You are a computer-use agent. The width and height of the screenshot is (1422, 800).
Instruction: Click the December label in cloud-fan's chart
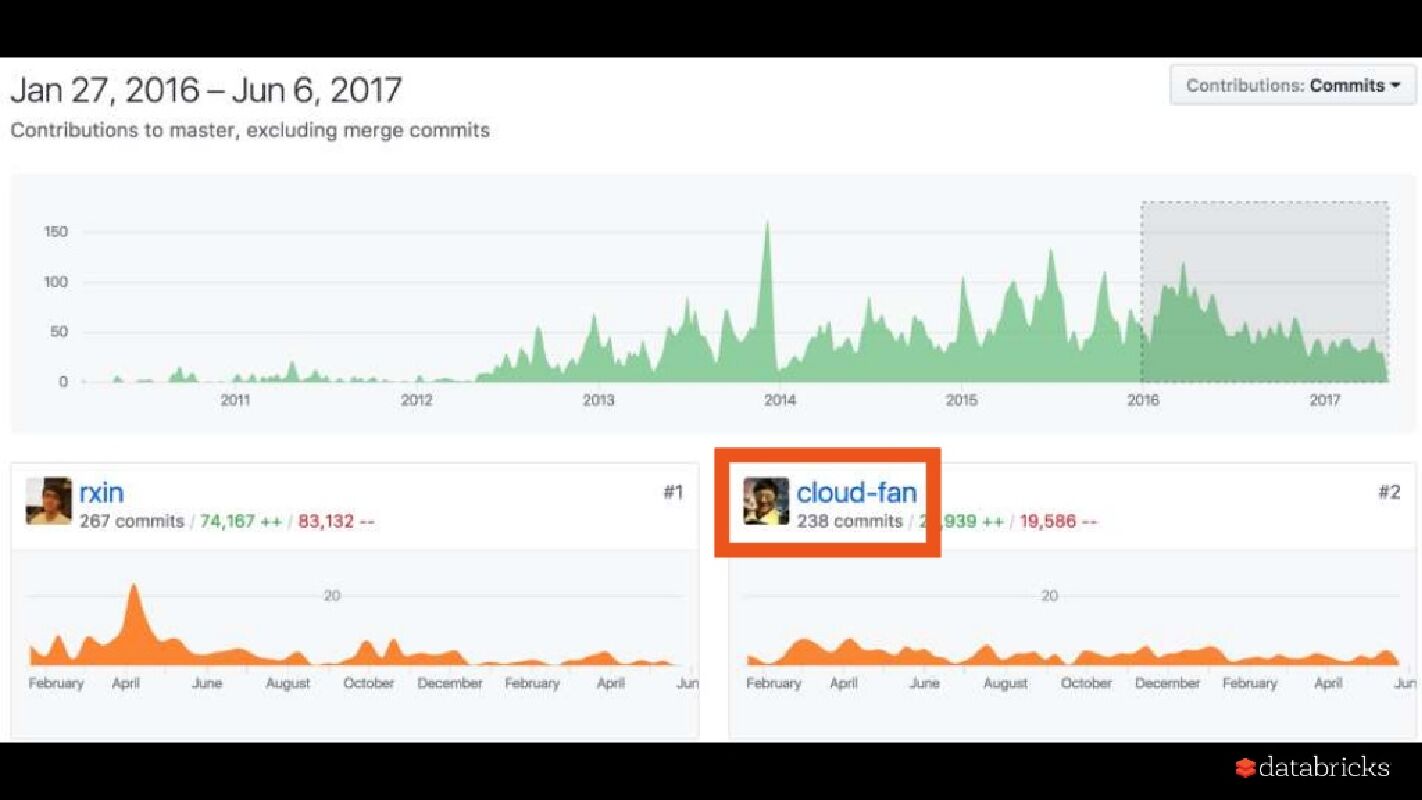tap(1167, 683)
